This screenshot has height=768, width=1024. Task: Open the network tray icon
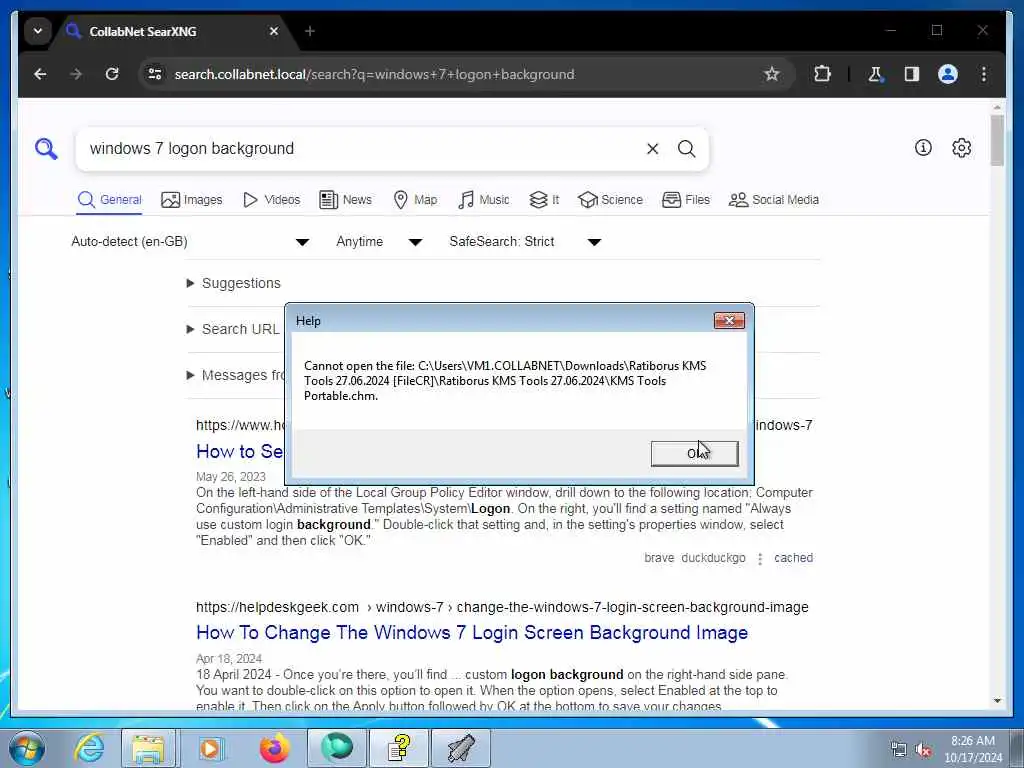[x=899, y=750]
